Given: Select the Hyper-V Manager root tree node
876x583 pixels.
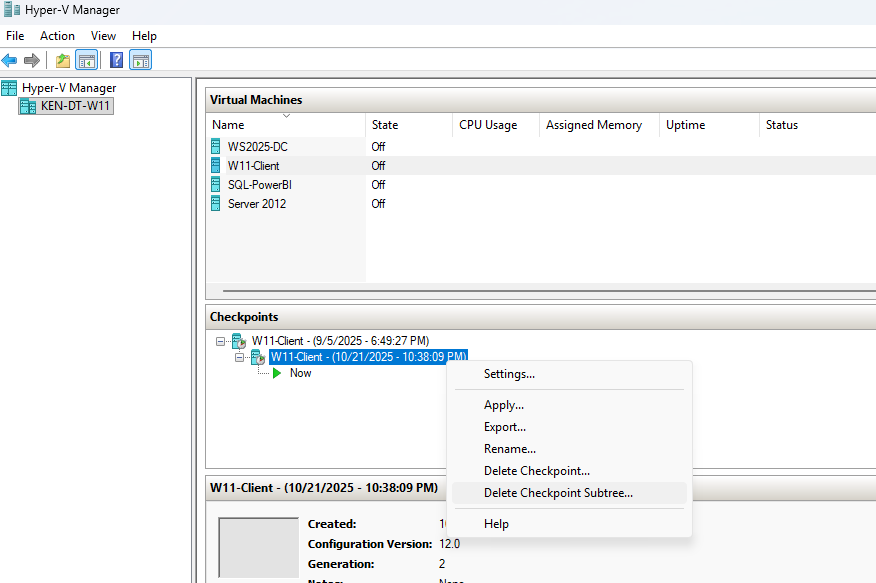Looking at the screenshot, I should [69, 88].
